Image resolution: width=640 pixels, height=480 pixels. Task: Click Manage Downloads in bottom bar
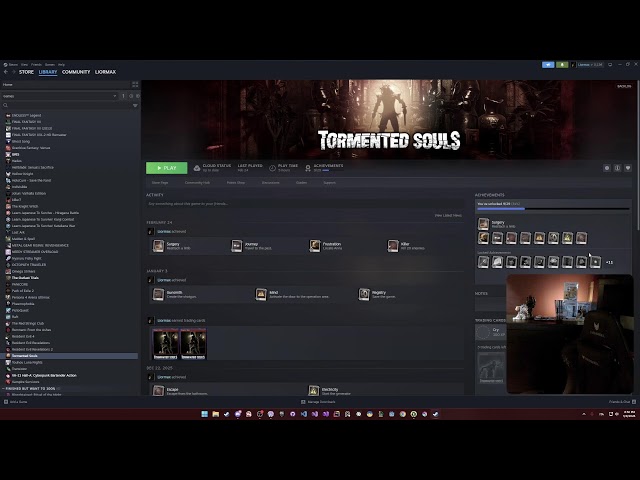[318, 402]
